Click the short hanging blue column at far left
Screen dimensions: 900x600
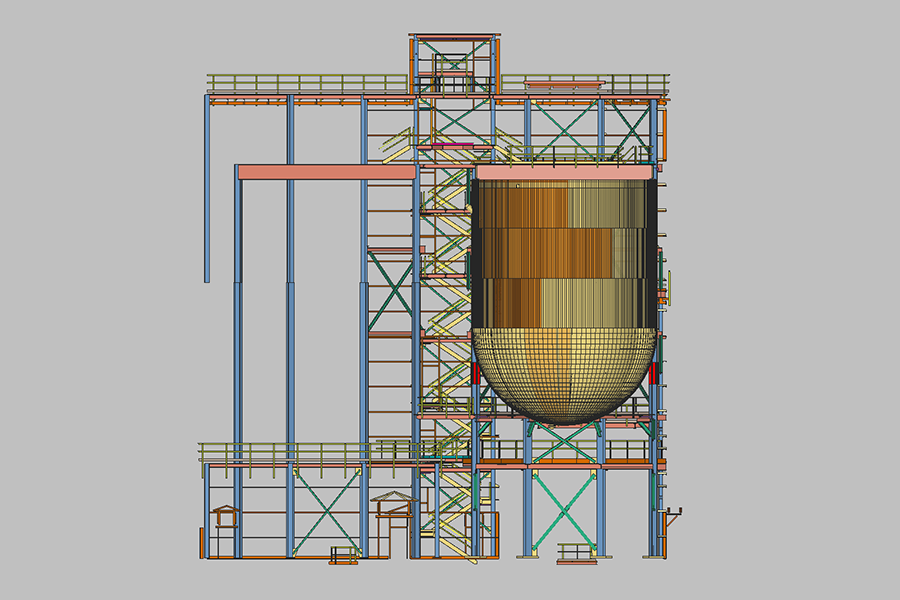tap(207, 190)
